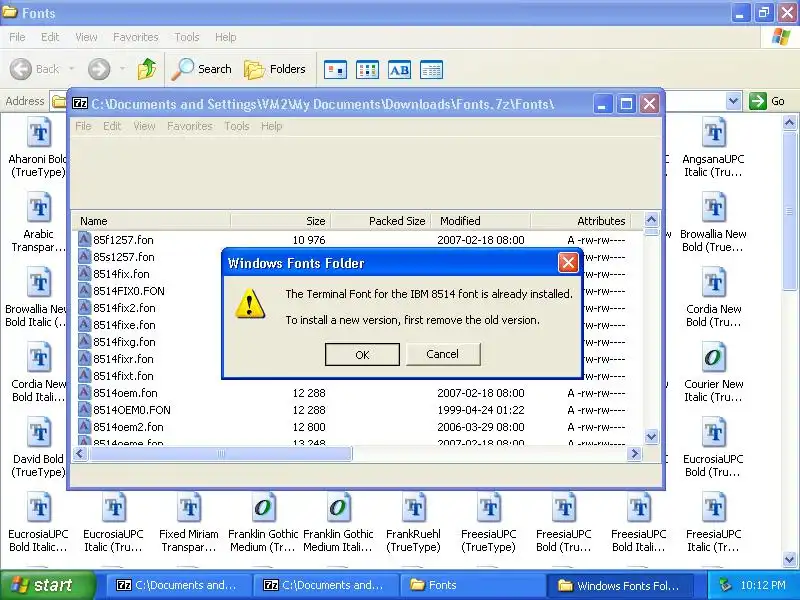Select Fixed Miriam Transparent font icon
800x600 pixels.
(x=189, y=508)
